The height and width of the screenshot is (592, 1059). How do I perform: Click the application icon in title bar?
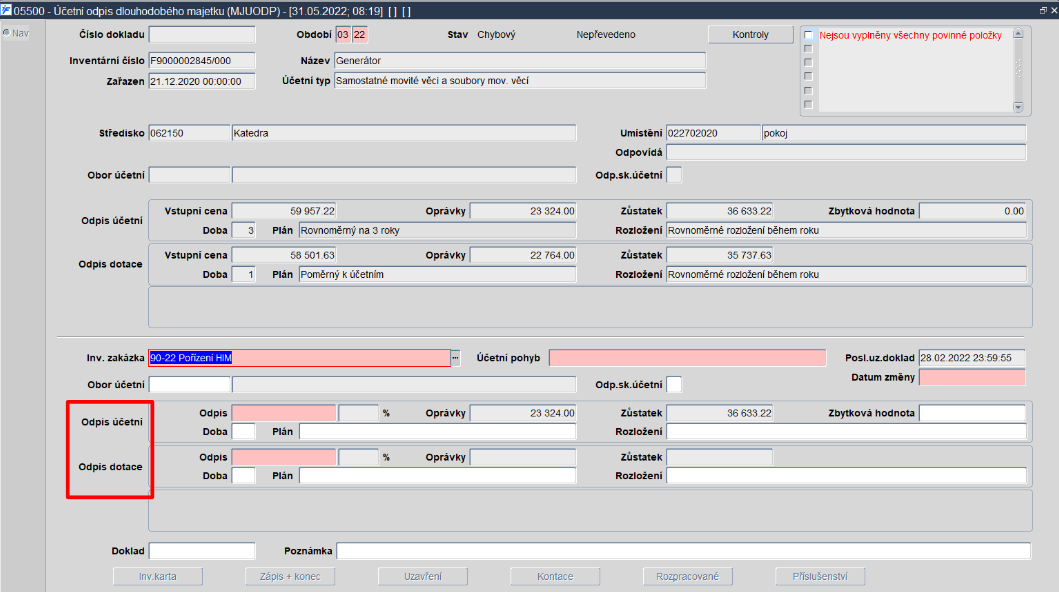click(6, 10)
